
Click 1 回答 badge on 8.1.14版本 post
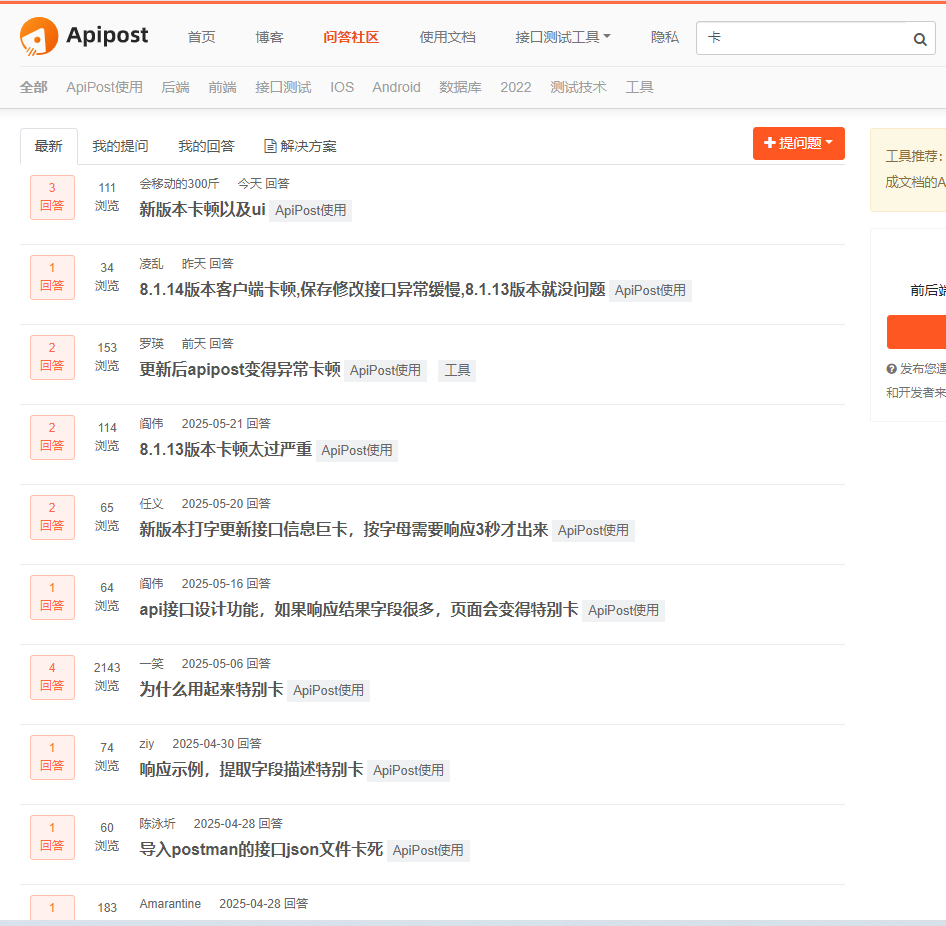[x=52, y=277]
